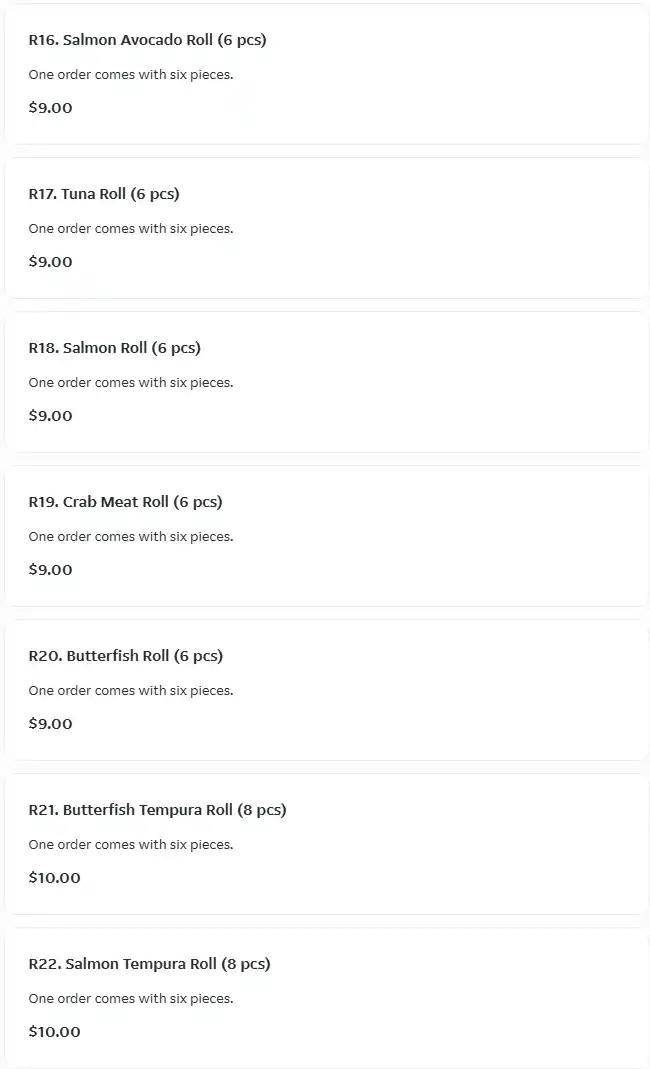Image resolution: width=650 pixels, height=1069 pixels.
Task: Select the R17 Tuna Roll title
Action: pyautogui.click(x=104, y=194)
